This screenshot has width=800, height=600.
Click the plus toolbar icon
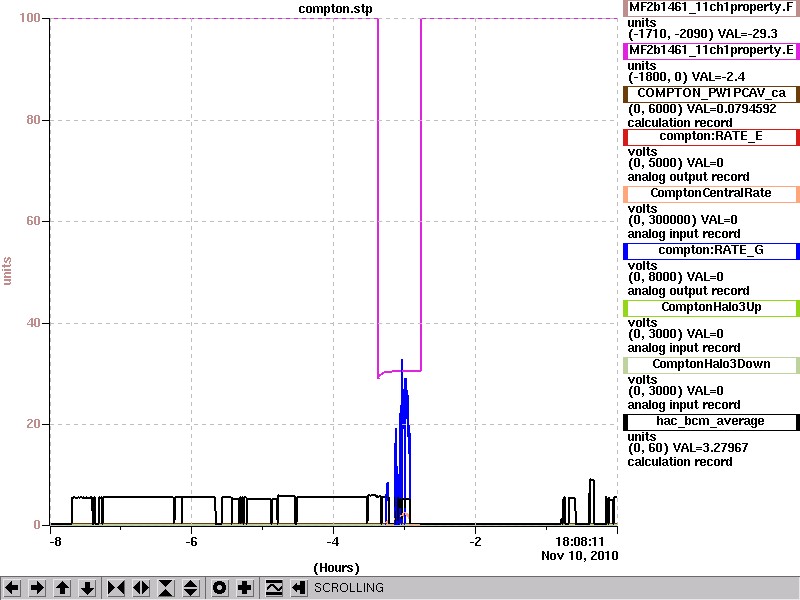click(x=245, y=588)
